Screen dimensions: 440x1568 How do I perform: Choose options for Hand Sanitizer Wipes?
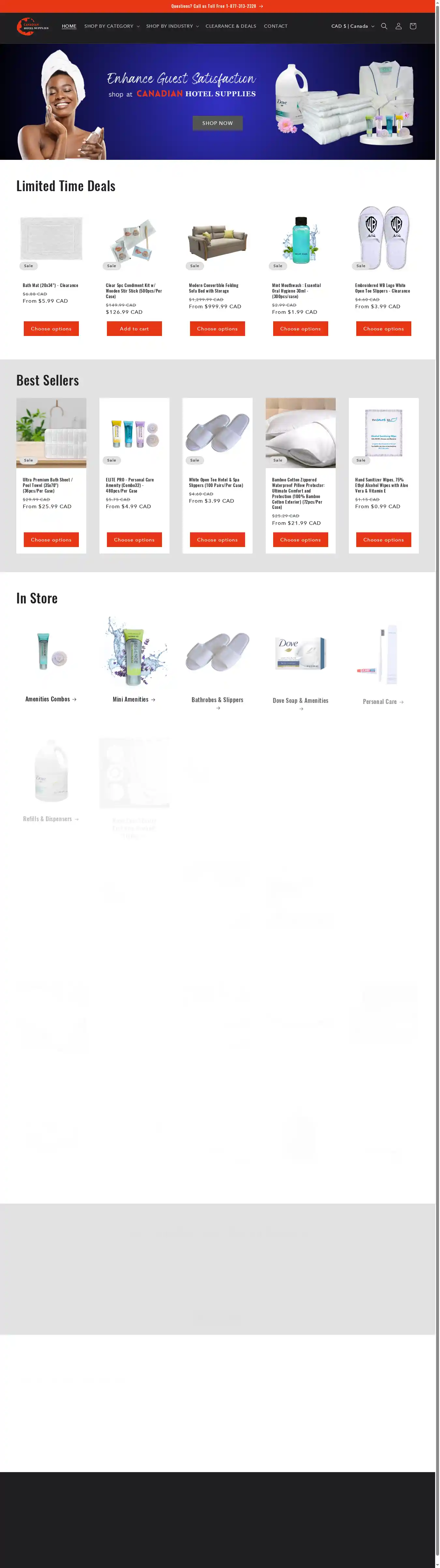click(x=383, y=540)
